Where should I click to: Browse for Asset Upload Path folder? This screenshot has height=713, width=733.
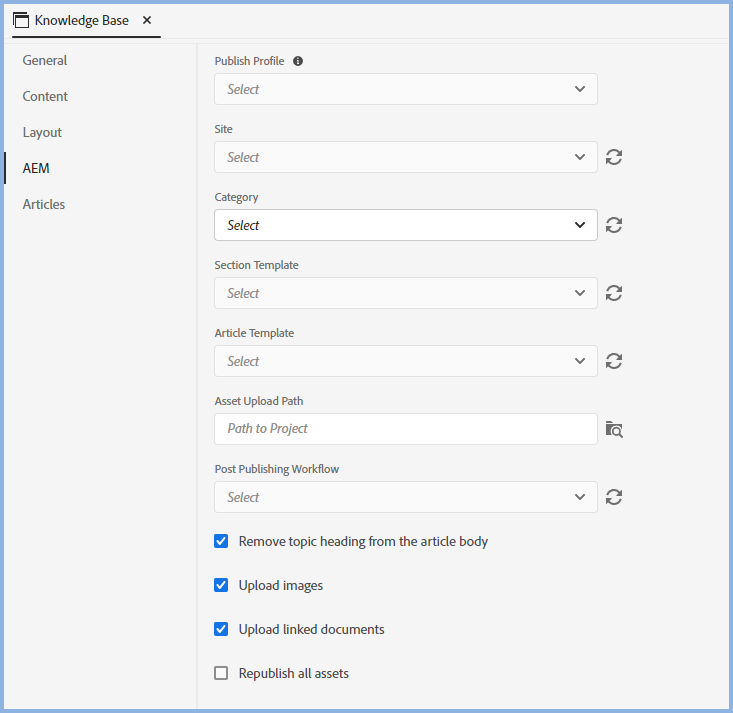pyautogui.click(x=614, y=429)
